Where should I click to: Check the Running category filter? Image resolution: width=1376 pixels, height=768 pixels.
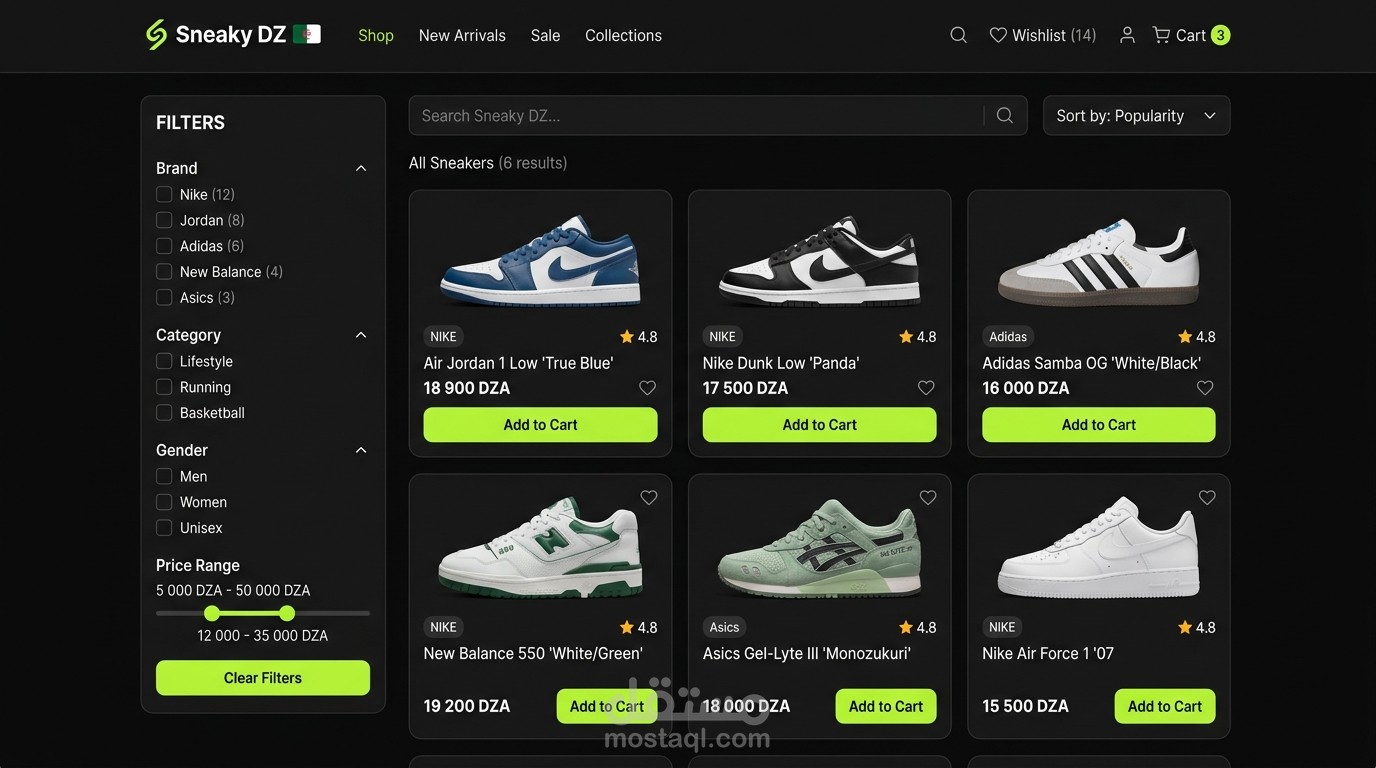164,387
